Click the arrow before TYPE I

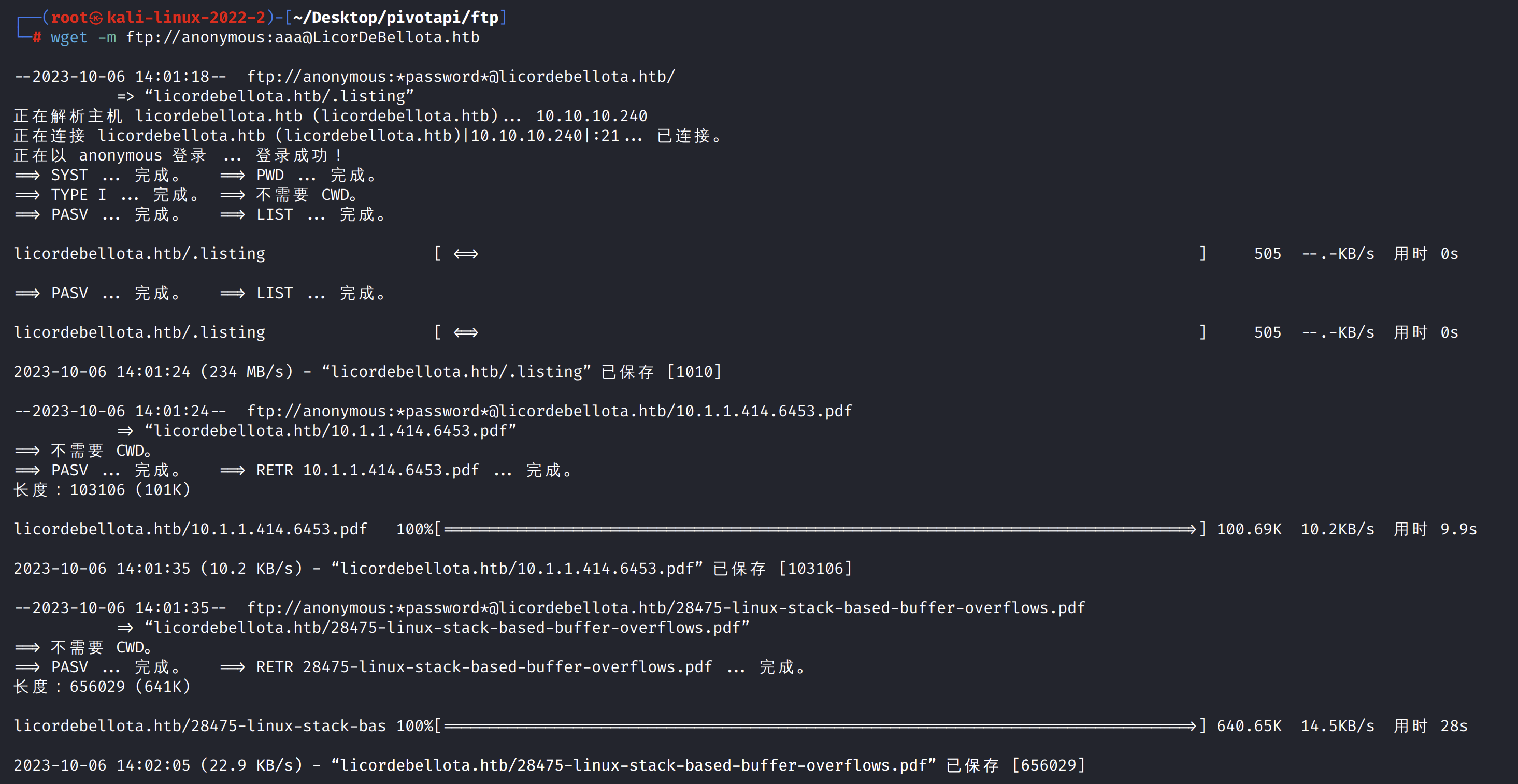[x=27, y=195]
